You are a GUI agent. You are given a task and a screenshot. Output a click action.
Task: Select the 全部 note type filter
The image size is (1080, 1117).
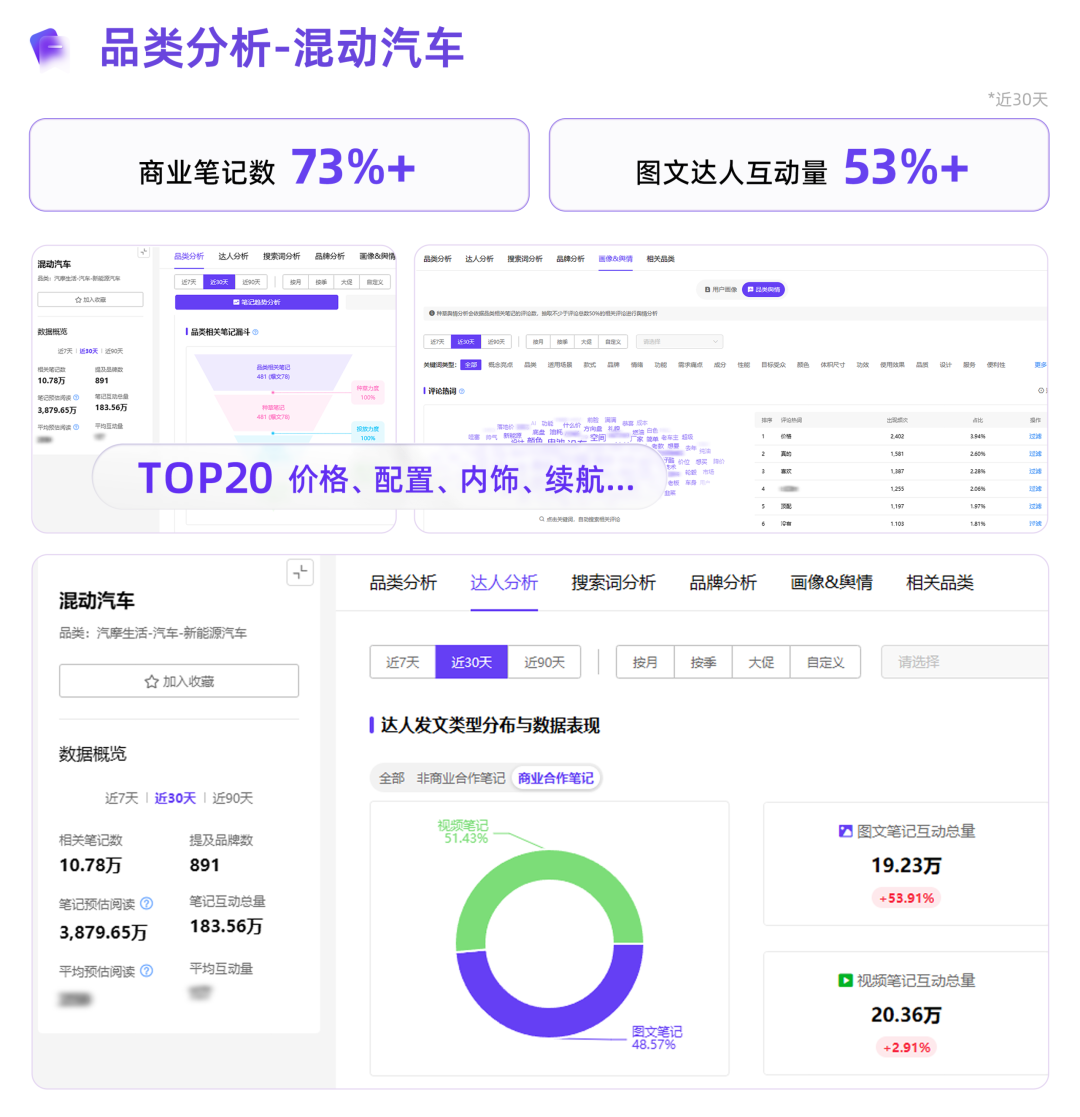(391, 778)
